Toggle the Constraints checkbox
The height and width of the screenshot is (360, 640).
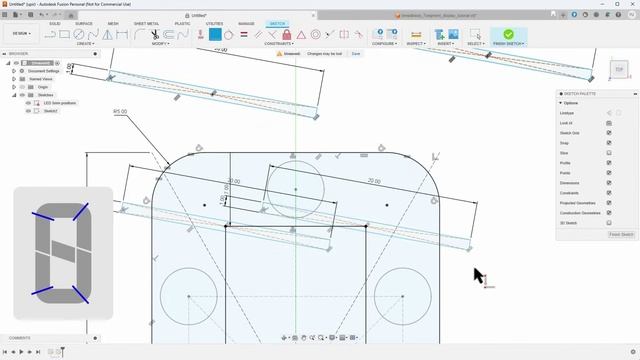click(609, 193)
